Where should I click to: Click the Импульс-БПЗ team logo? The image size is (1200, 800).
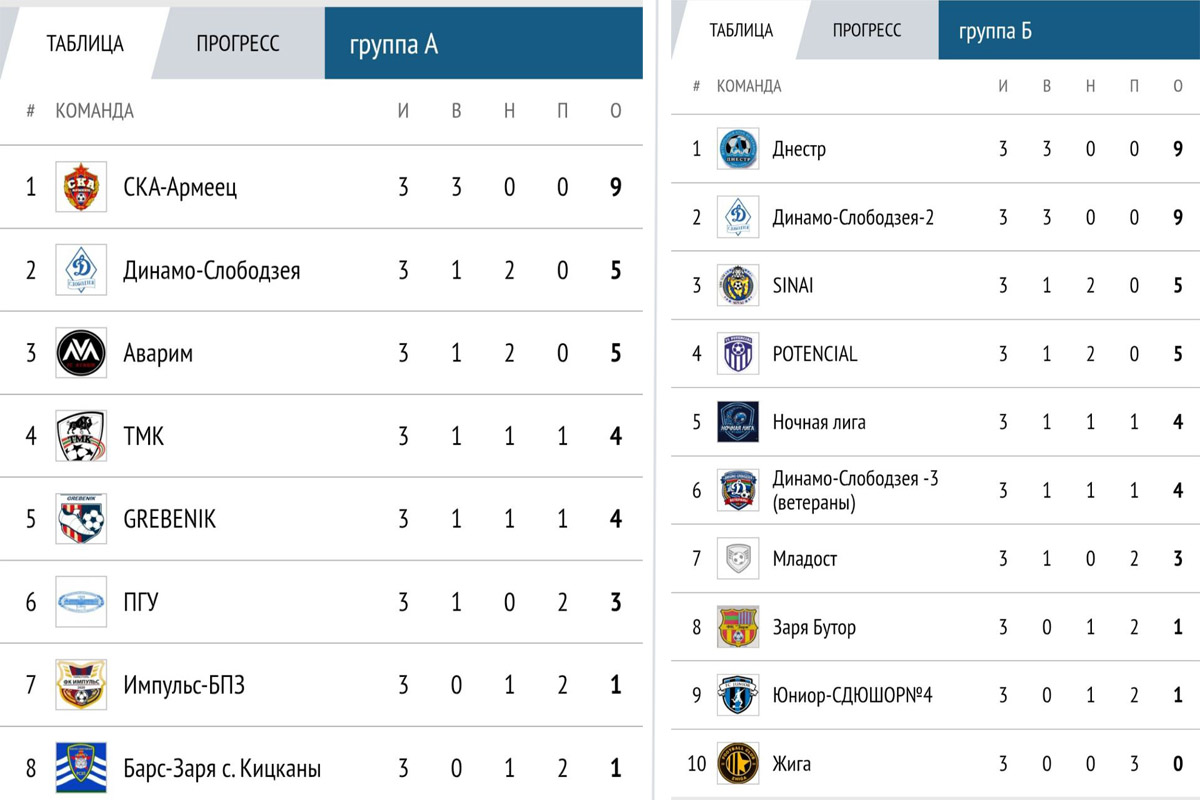[80, 685]
